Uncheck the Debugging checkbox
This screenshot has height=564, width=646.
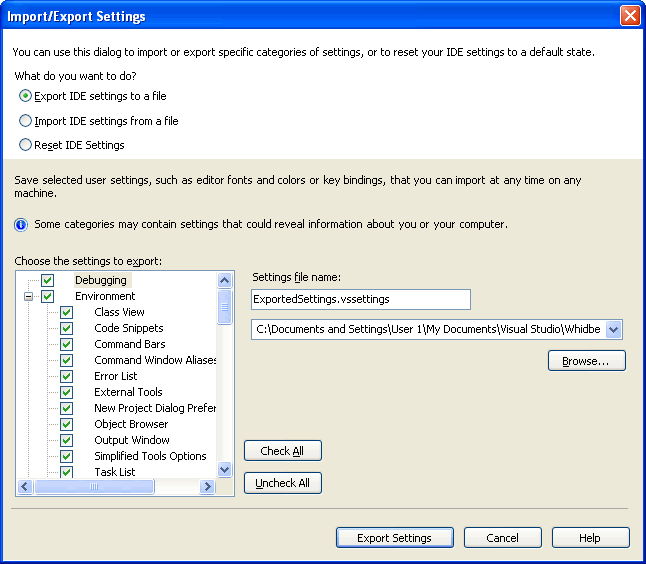(x=47, y=281)
